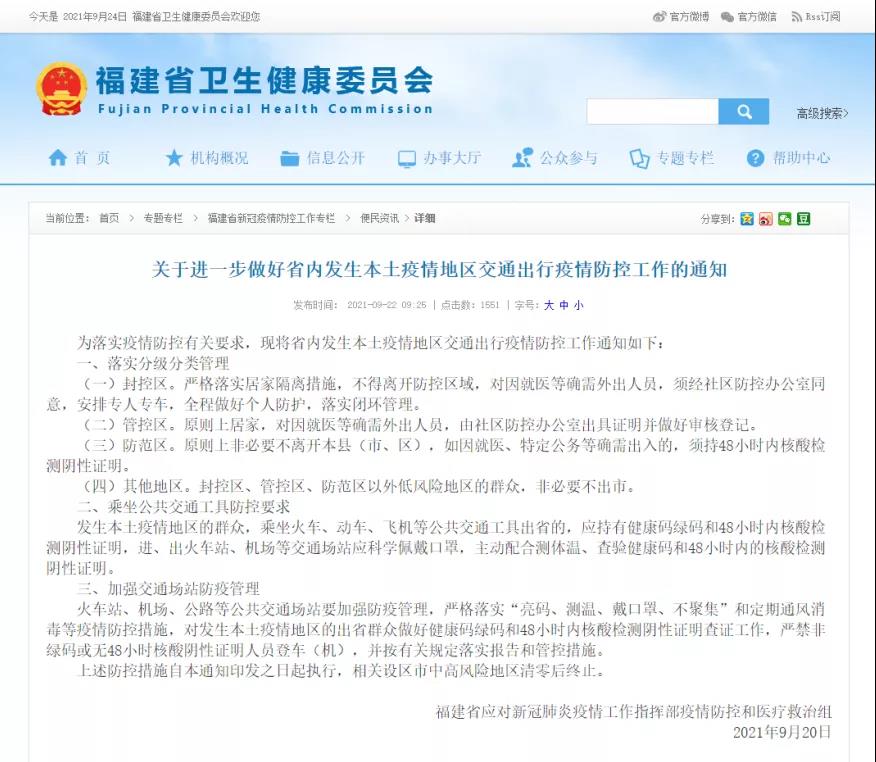Click the search magnifier button
The height and width of the screenshot is (762, 876).
tap(743, 112)
